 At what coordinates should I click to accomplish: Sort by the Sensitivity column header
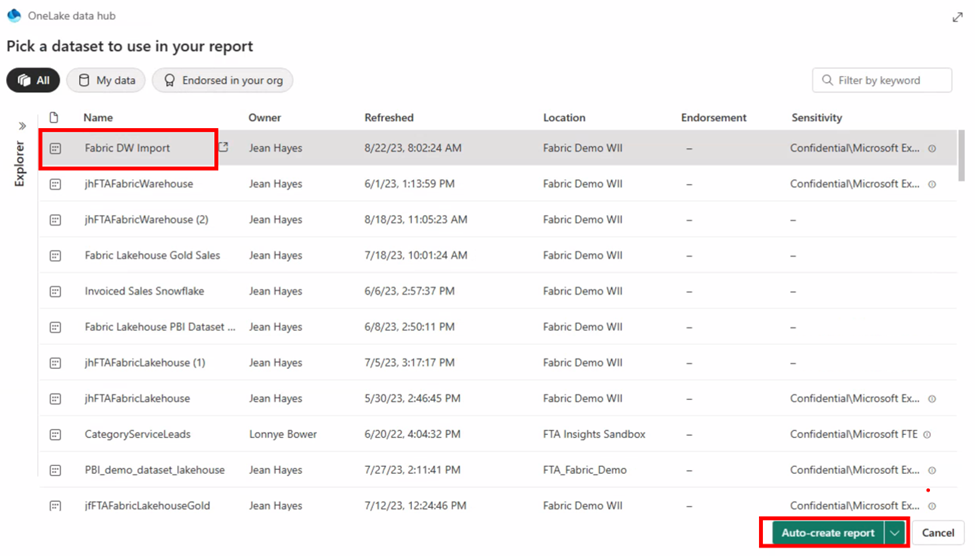tap(816, 118)
